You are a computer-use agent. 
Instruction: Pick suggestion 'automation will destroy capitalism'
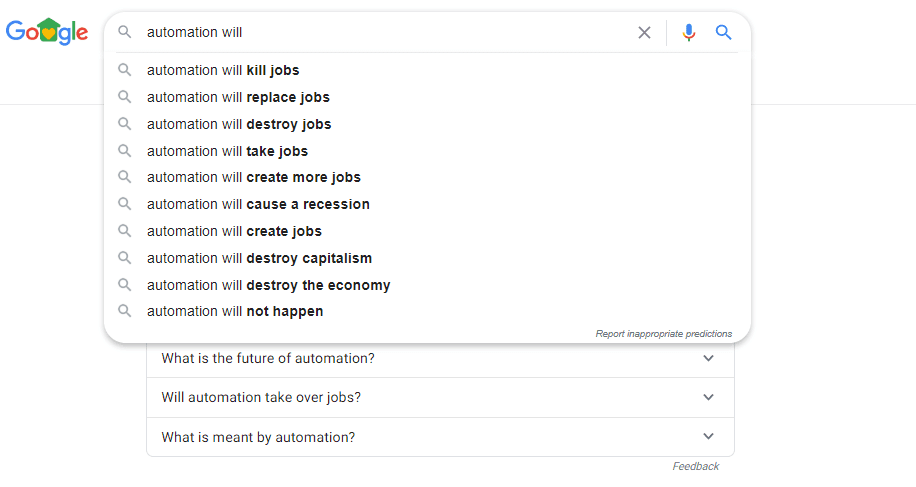tap(259, 258)
